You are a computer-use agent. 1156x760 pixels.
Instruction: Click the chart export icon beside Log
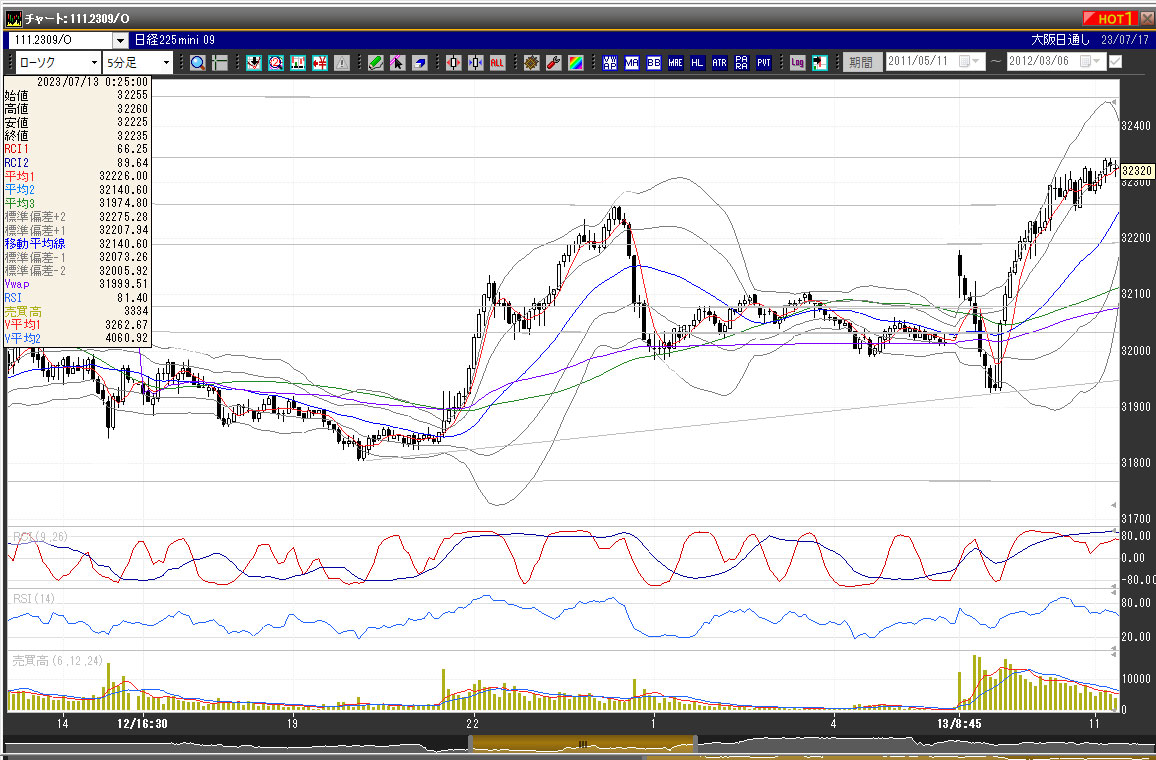[819, 63]
